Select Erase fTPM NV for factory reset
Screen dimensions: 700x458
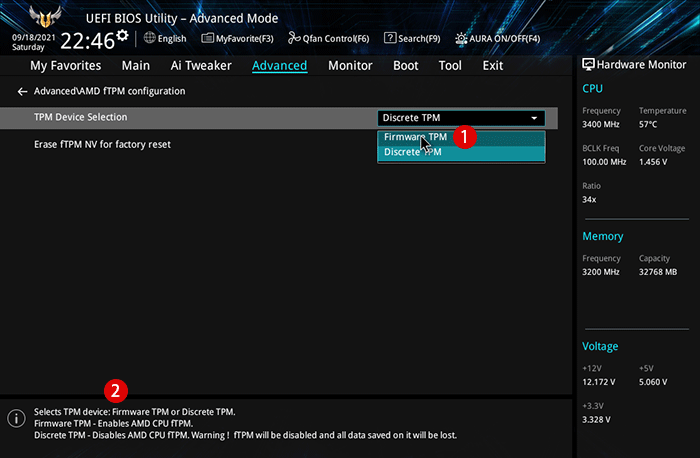coord(102,144)
